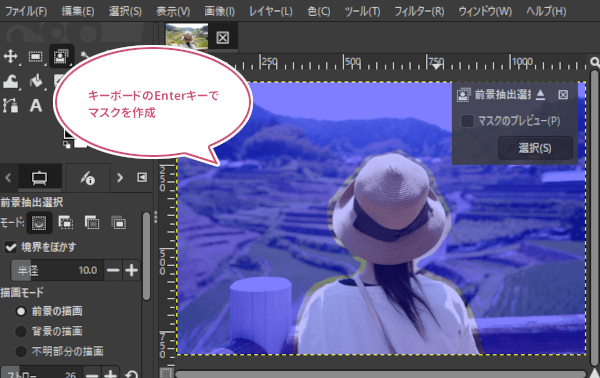Open the 色(C) menu
The image size is (600, 378).
pos(319,11)
